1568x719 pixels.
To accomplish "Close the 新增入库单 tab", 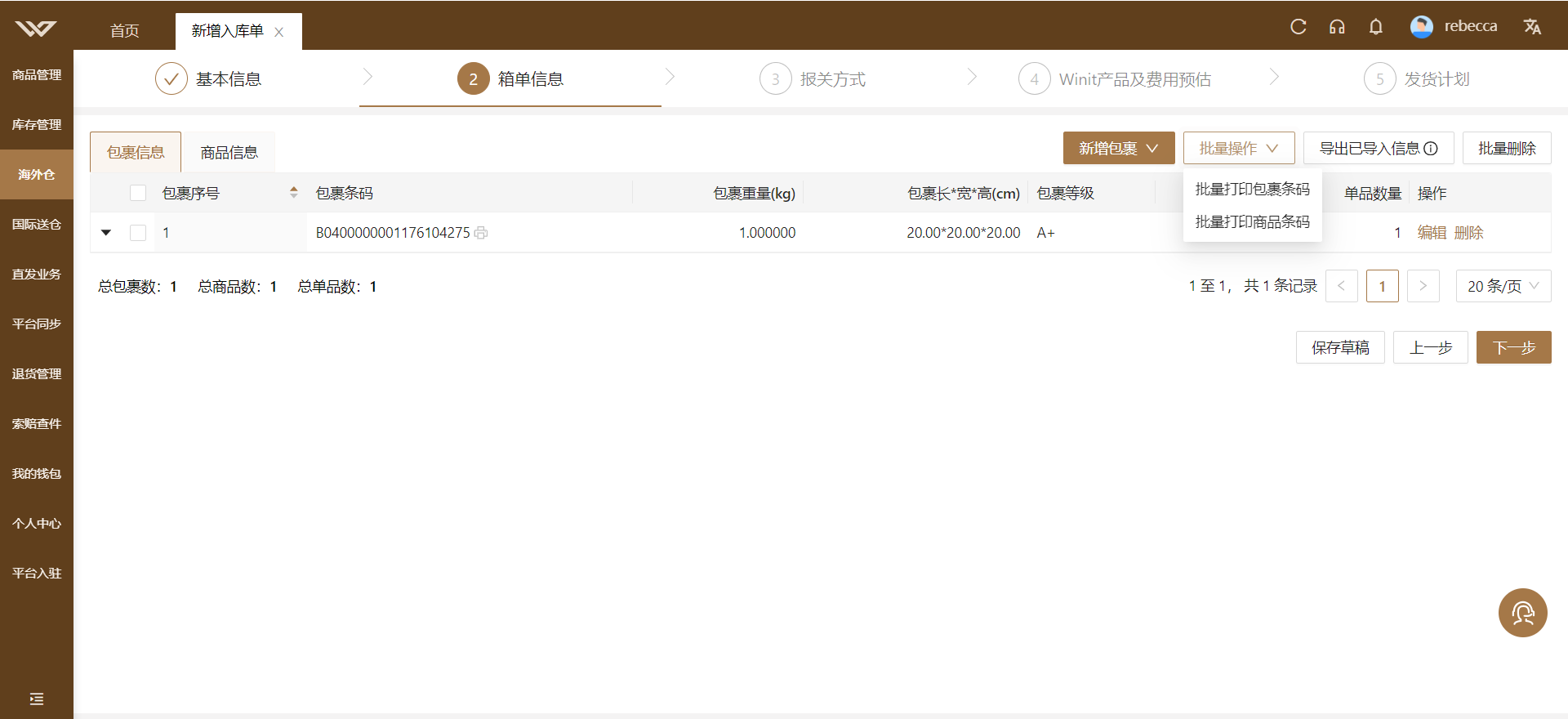I will point(279,32).
